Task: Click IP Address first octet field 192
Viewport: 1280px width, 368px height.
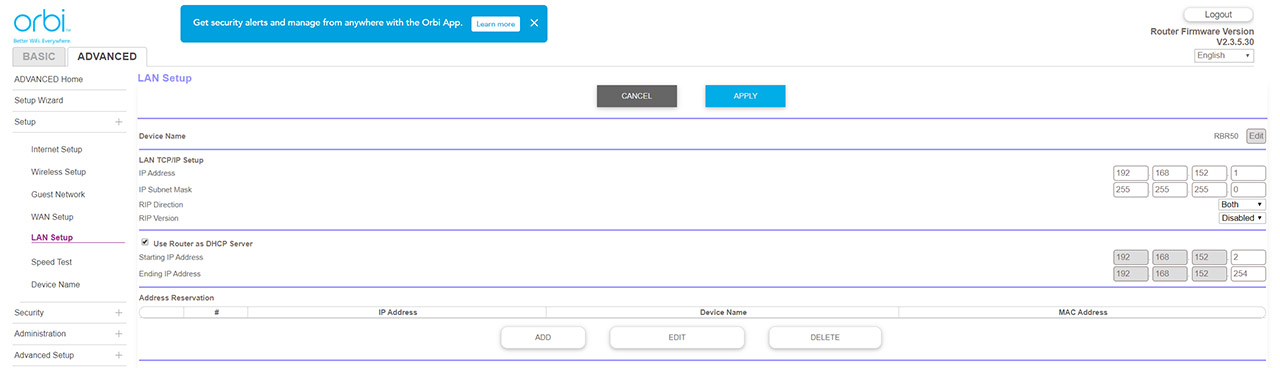Action: click(x=1130, y=173)
